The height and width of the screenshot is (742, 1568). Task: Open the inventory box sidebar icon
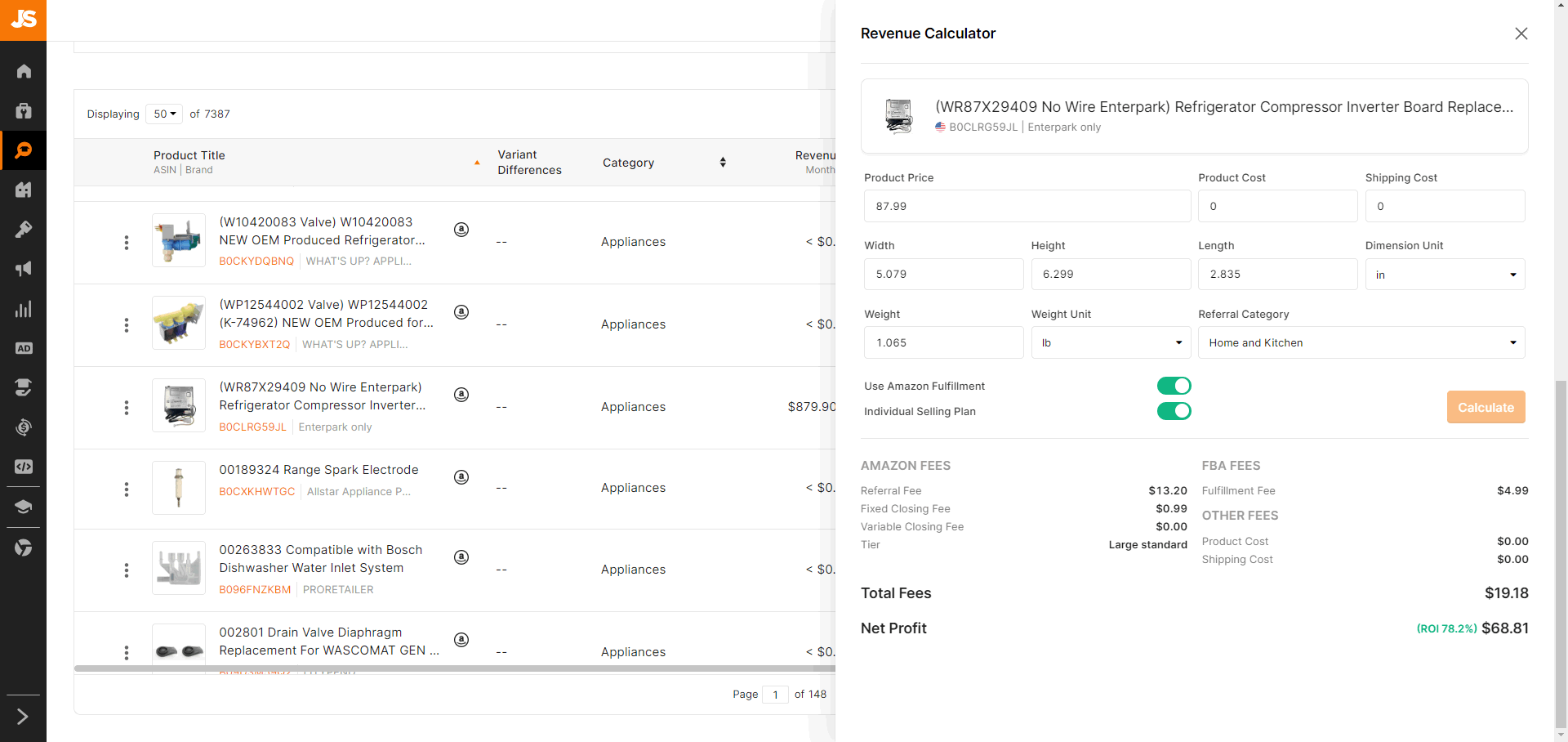[24, 110]
